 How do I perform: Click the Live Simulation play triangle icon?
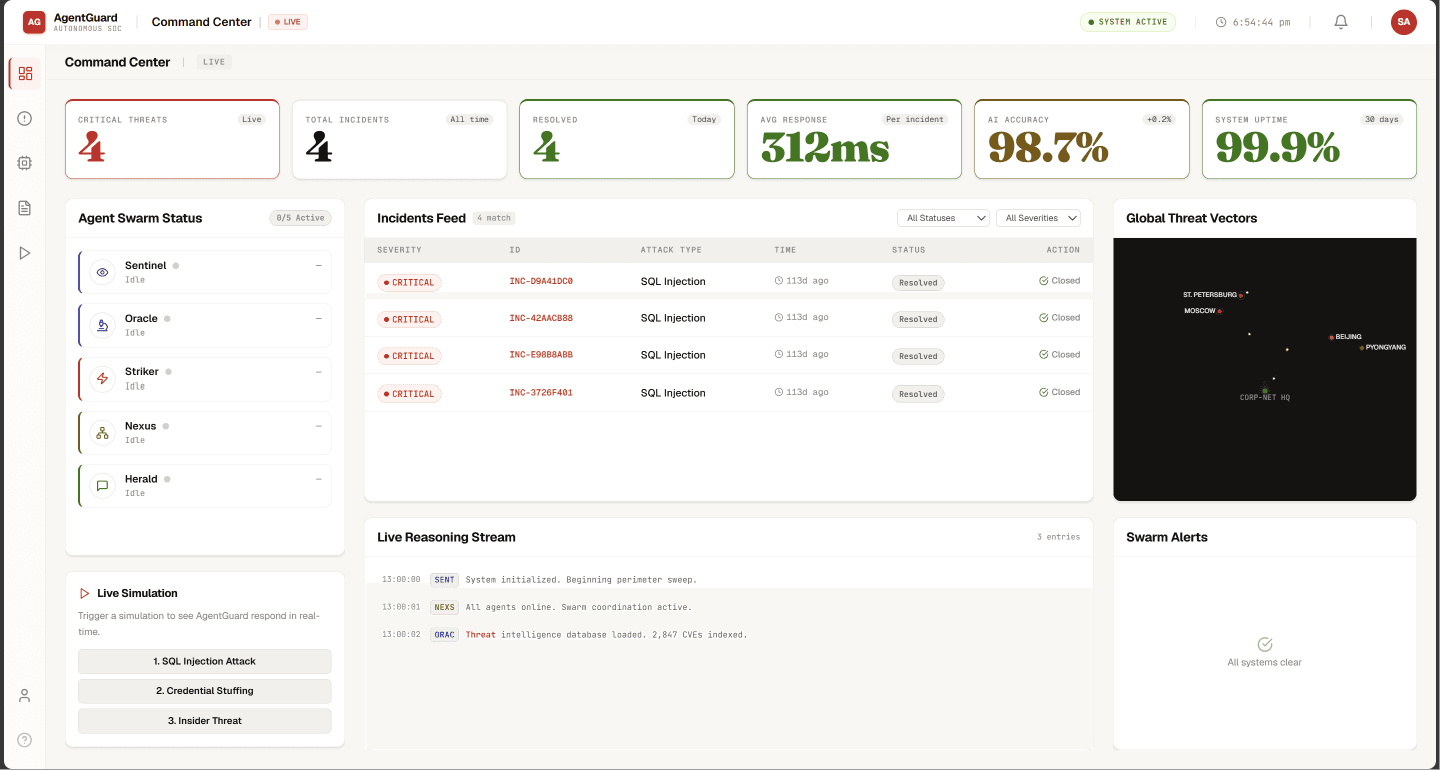point(84,593)
